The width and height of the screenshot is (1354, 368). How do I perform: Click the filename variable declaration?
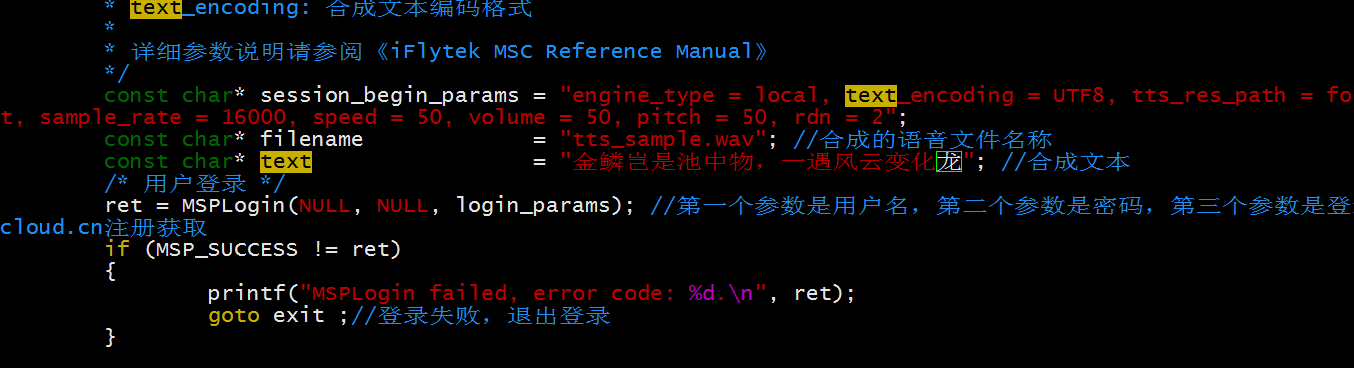312,139
